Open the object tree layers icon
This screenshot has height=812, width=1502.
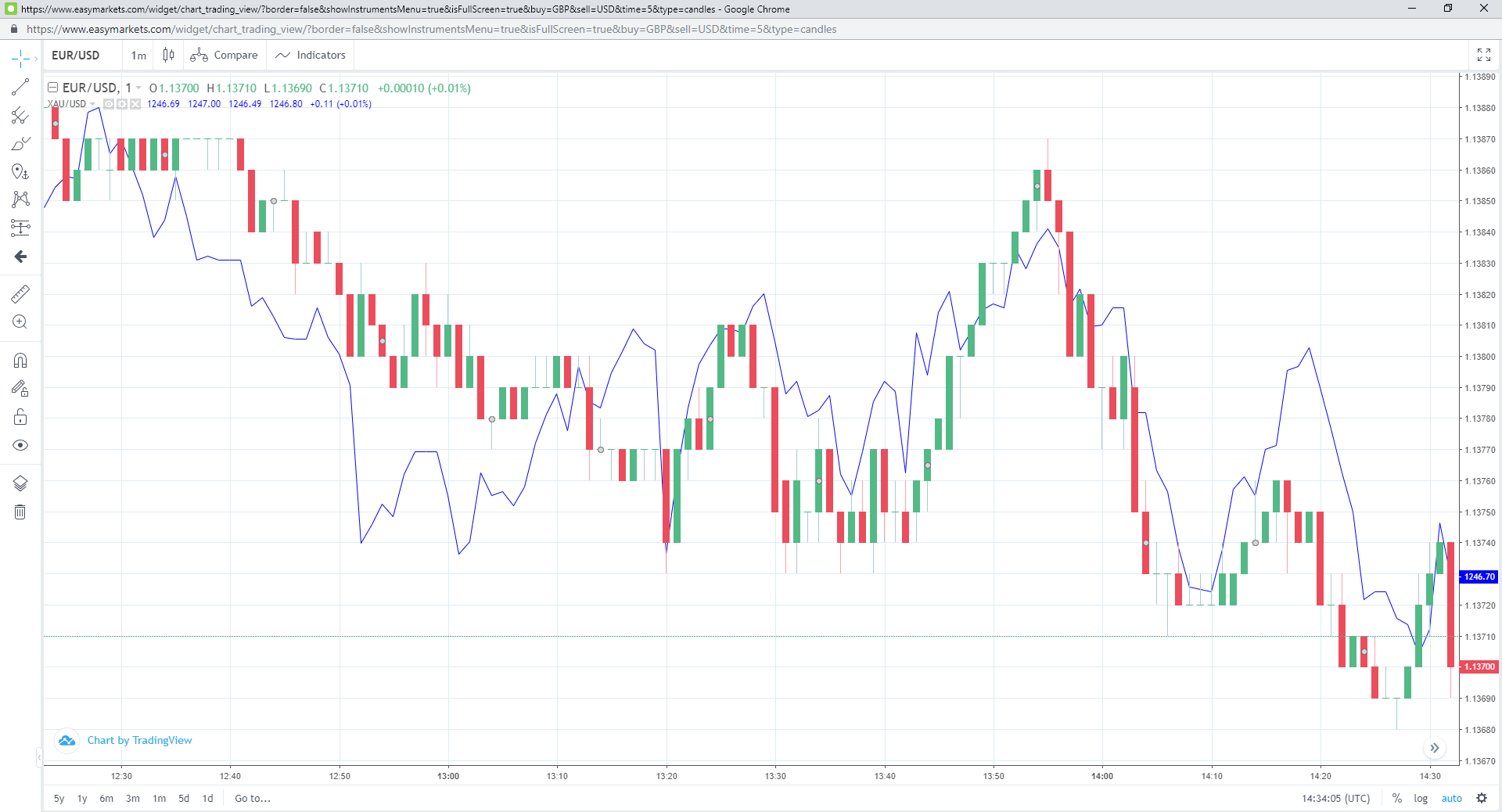pos(20,483)
